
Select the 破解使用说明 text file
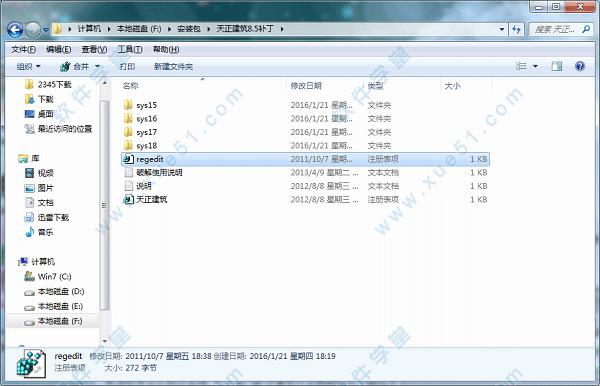305,173
